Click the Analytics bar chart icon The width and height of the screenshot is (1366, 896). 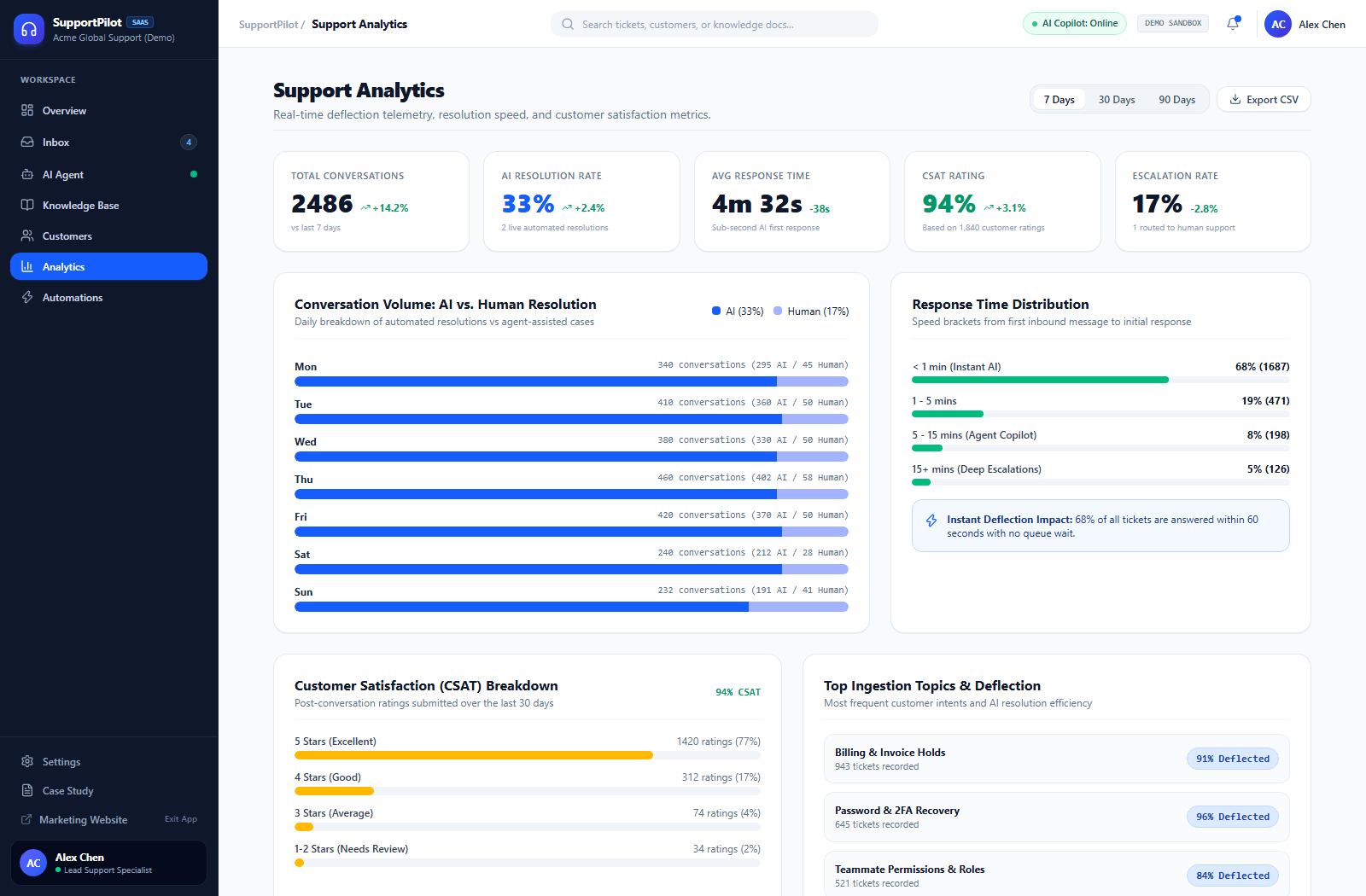point(27,266)
